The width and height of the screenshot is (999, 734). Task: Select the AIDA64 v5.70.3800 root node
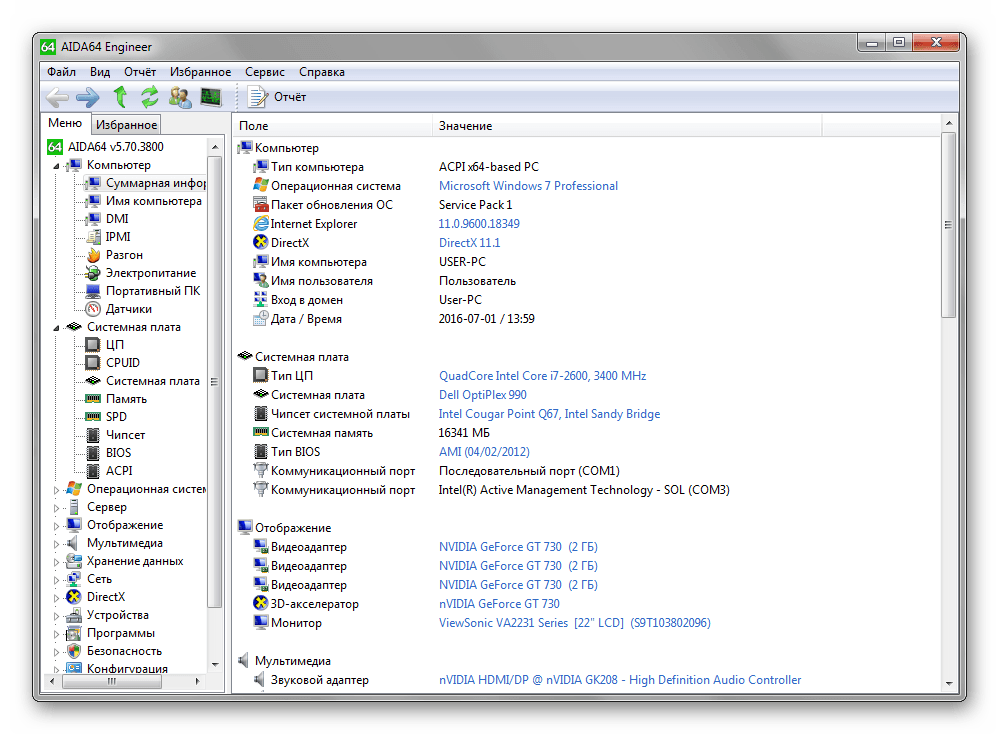[115, 147]
